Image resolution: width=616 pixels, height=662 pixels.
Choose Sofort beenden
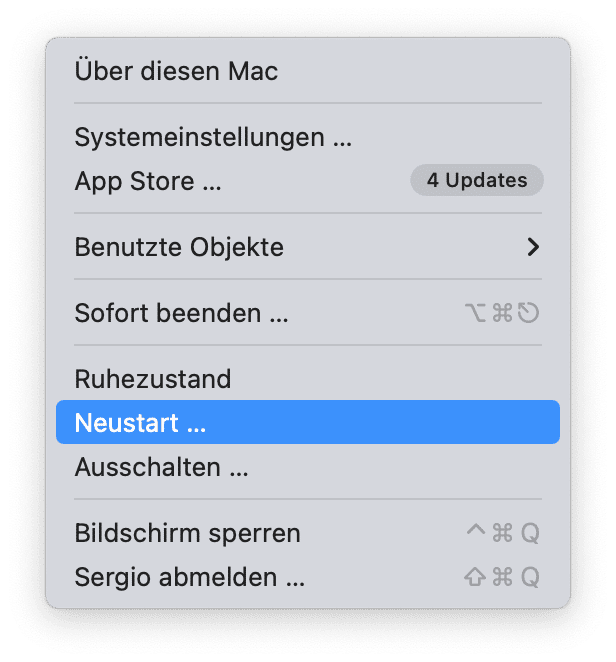pyautogui.click(x=181, y=313)
